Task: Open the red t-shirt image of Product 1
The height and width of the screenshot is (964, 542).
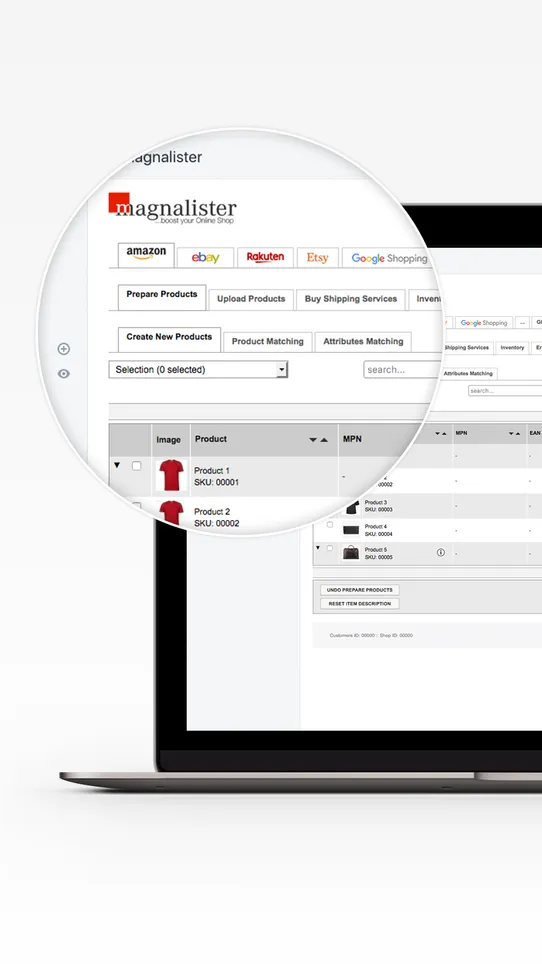Action: pyautogui.click(x=171, y=475)
